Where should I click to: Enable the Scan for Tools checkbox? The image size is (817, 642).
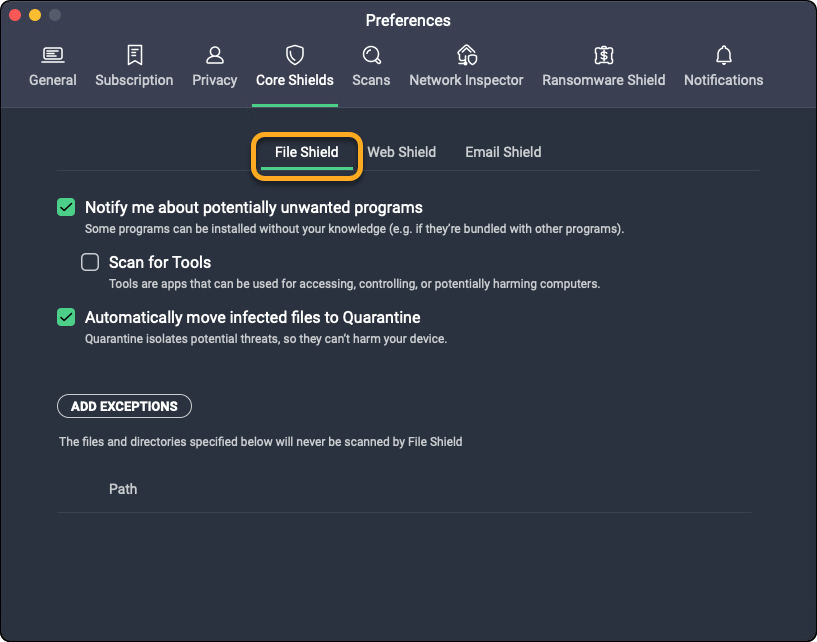coord(90,263)
